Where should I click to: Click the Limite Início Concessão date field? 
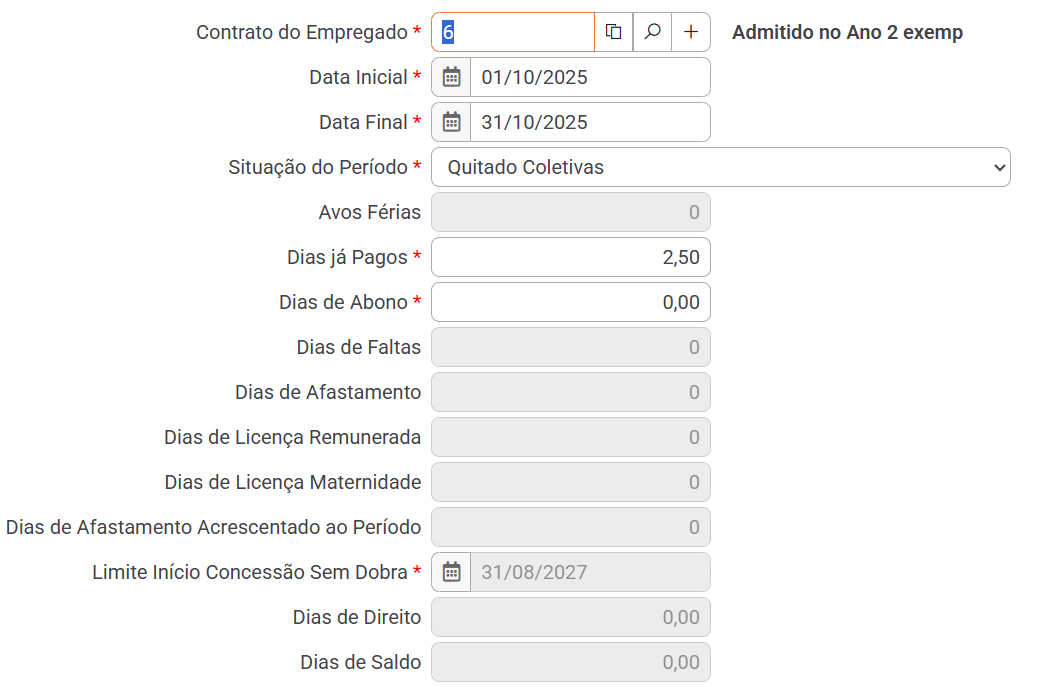pos(590,572)
